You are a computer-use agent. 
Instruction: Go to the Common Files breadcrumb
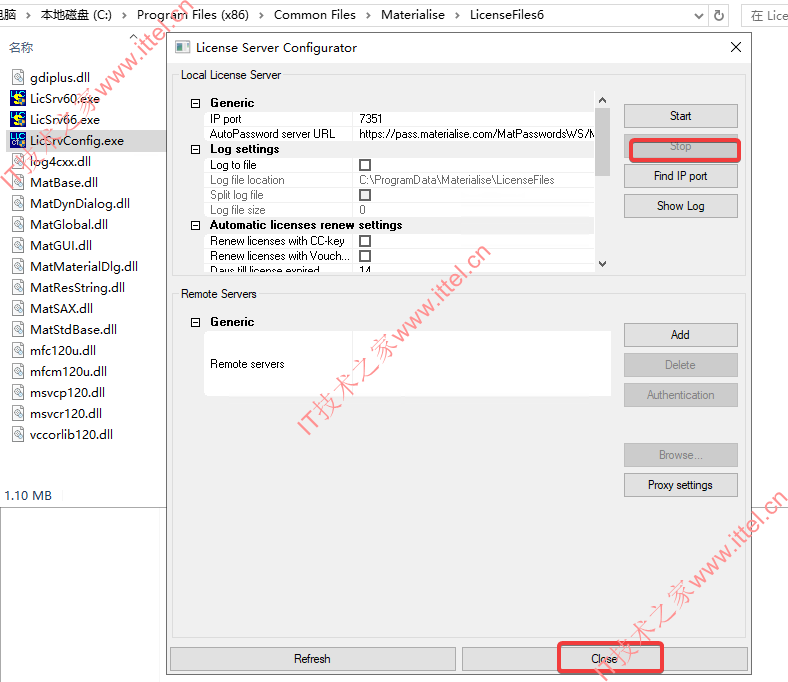click(315, 15)
